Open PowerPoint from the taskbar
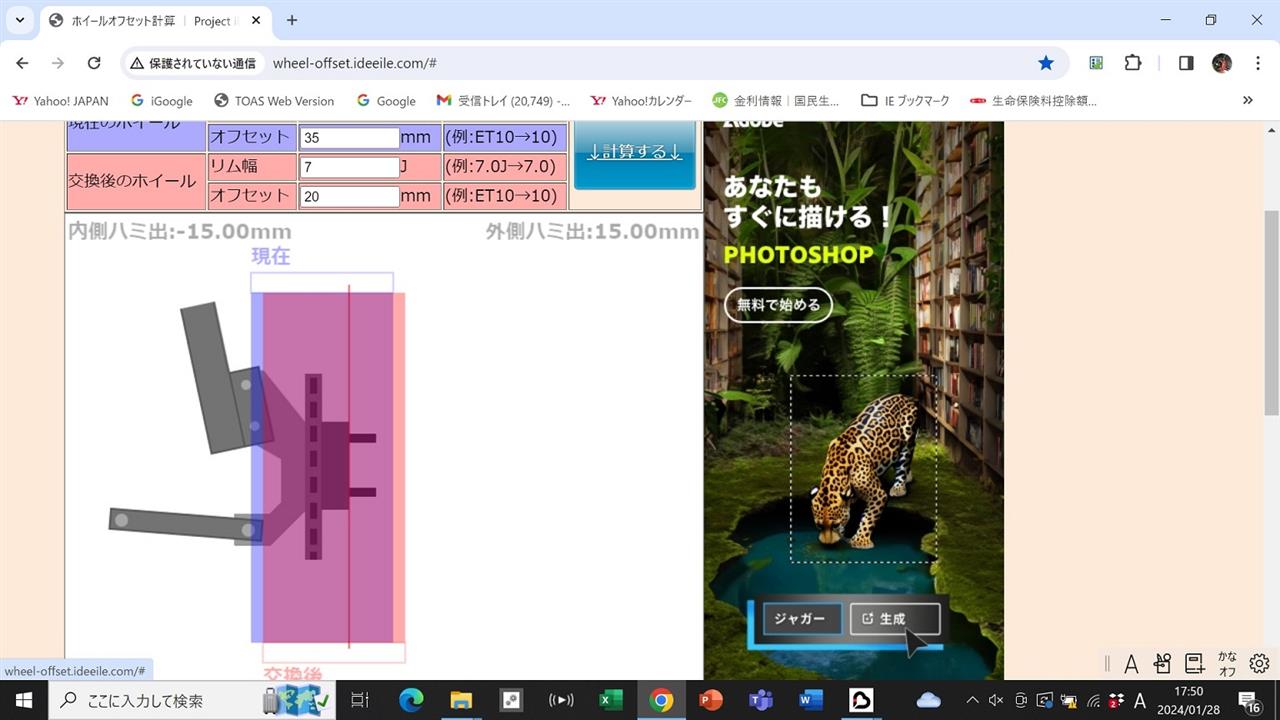The height and width of the screenshot is (720, 1280). [711, 700]
